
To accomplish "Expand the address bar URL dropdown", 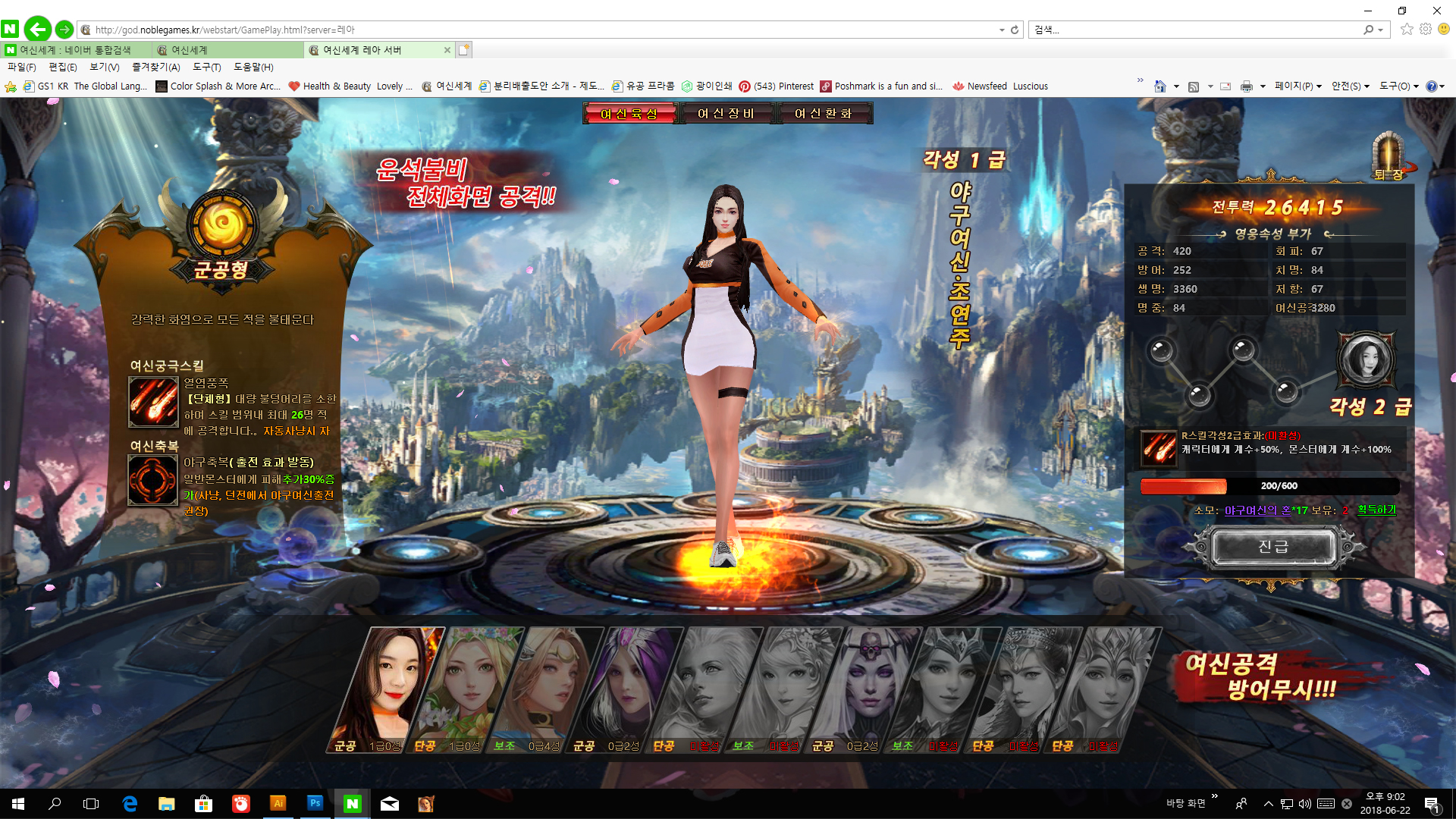I will click(1002, 30).
